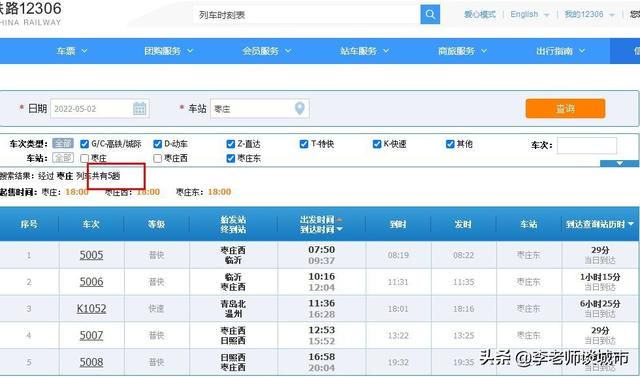Click departure time 16:58 cell

pos(322,357)
